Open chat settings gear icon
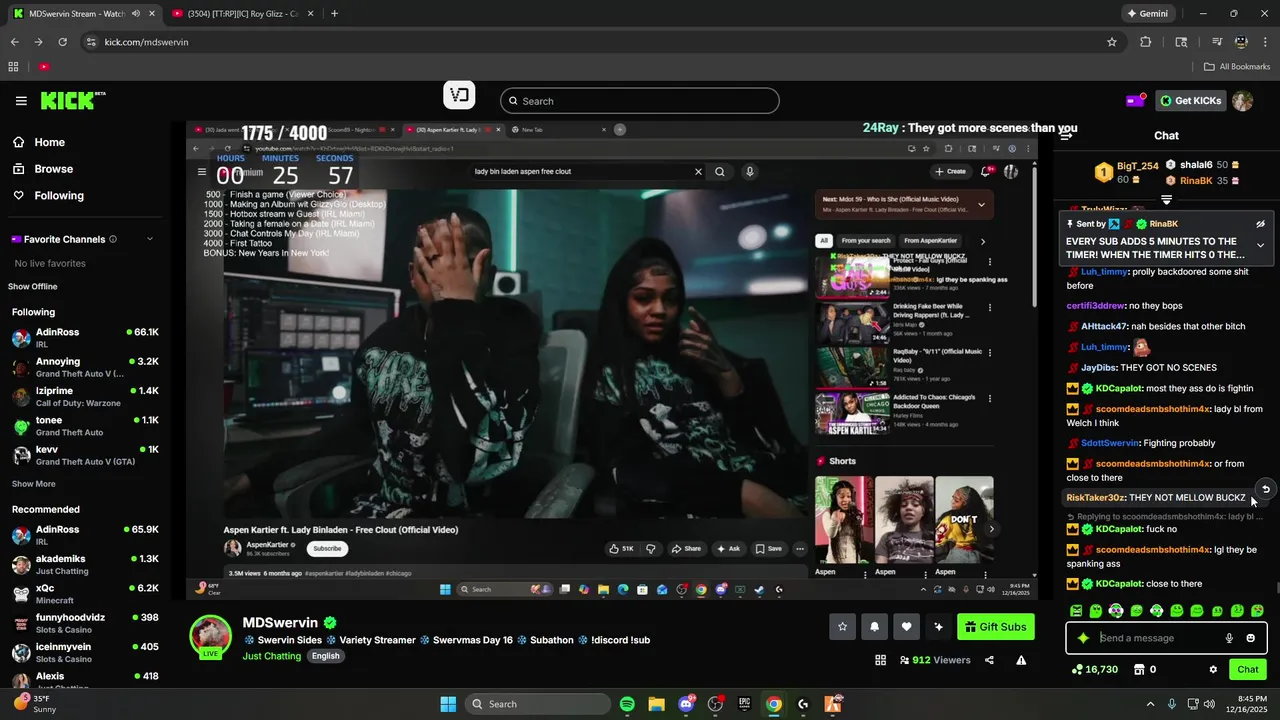The image size is (1280, 720). pos(1213,669)
